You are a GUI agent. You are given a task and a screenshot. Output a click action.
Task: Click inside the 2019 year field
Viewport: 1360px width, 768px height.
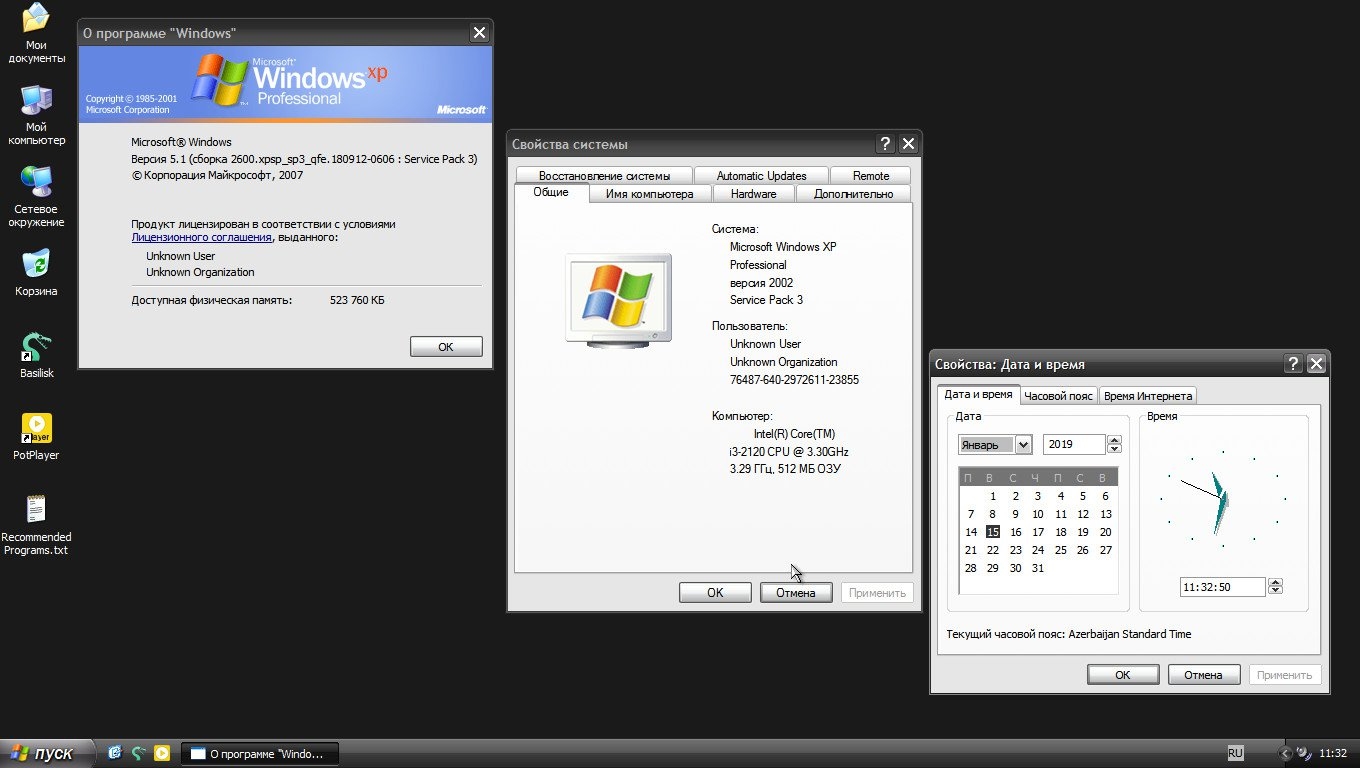pyautogui.click(x=1073, y=445)
